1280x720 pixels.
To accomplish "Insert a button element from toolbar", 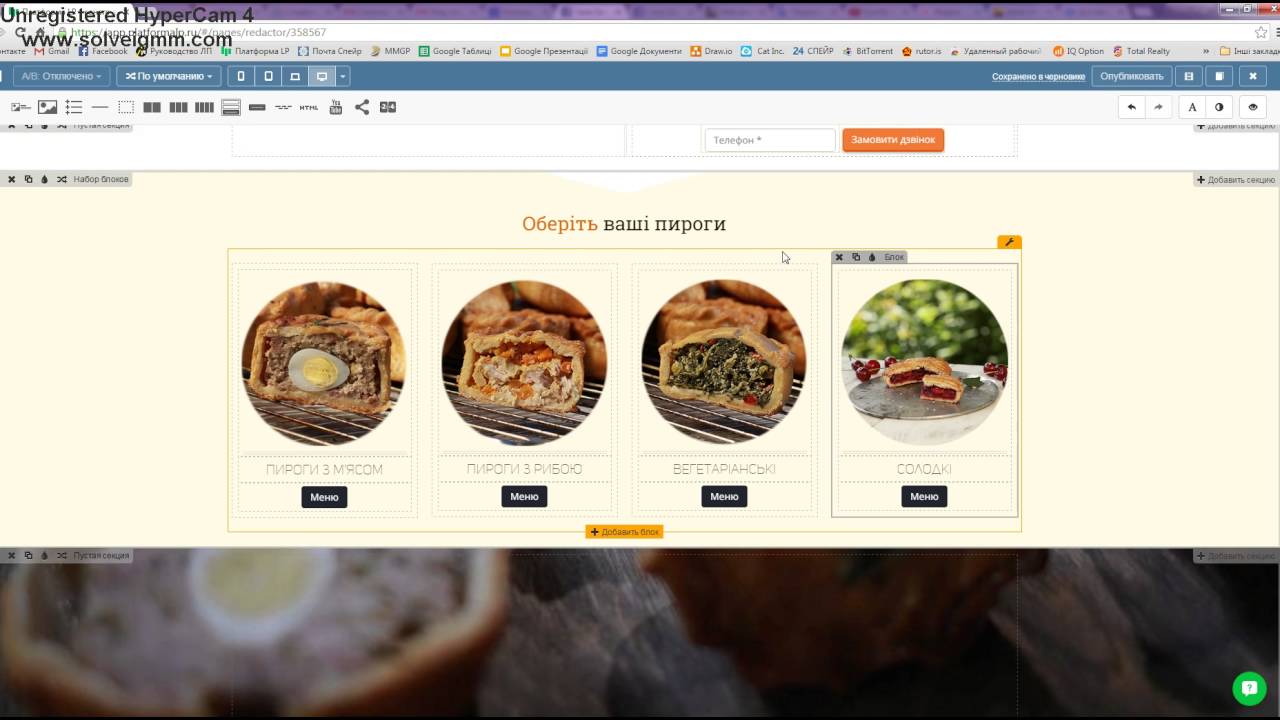I will coord(257,107).
